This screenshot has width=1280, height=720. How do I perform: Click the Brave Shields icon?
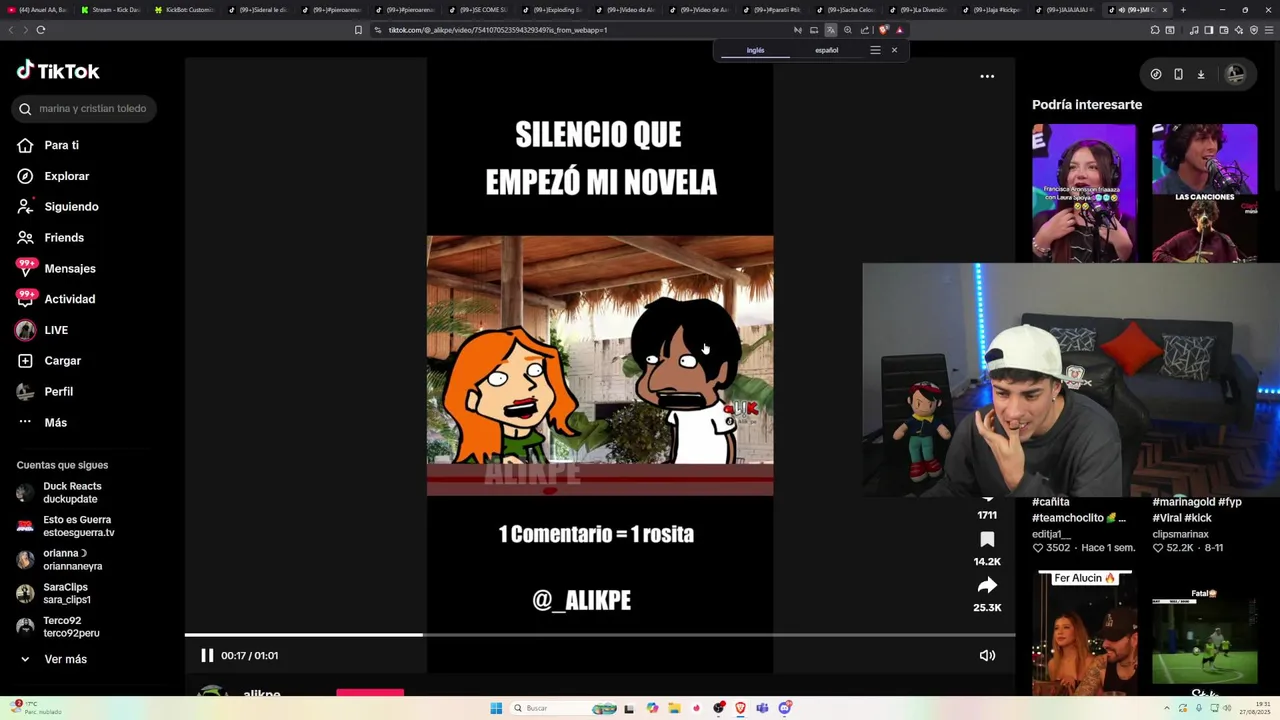pos(883,30)
